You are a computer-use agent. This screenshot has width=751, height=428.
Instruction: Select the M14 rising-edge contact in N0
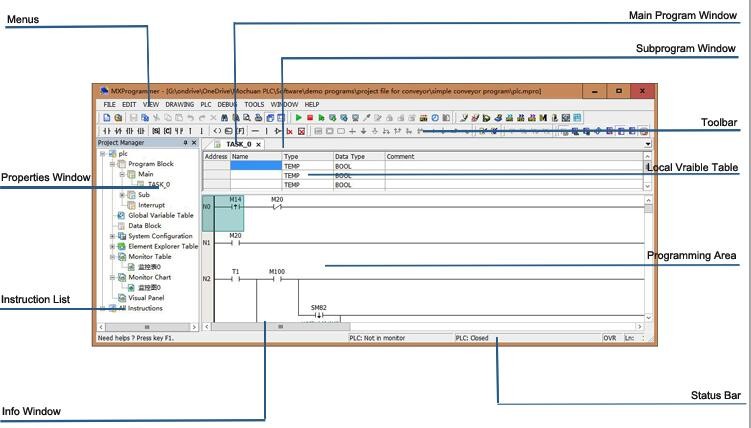[235, 207]
